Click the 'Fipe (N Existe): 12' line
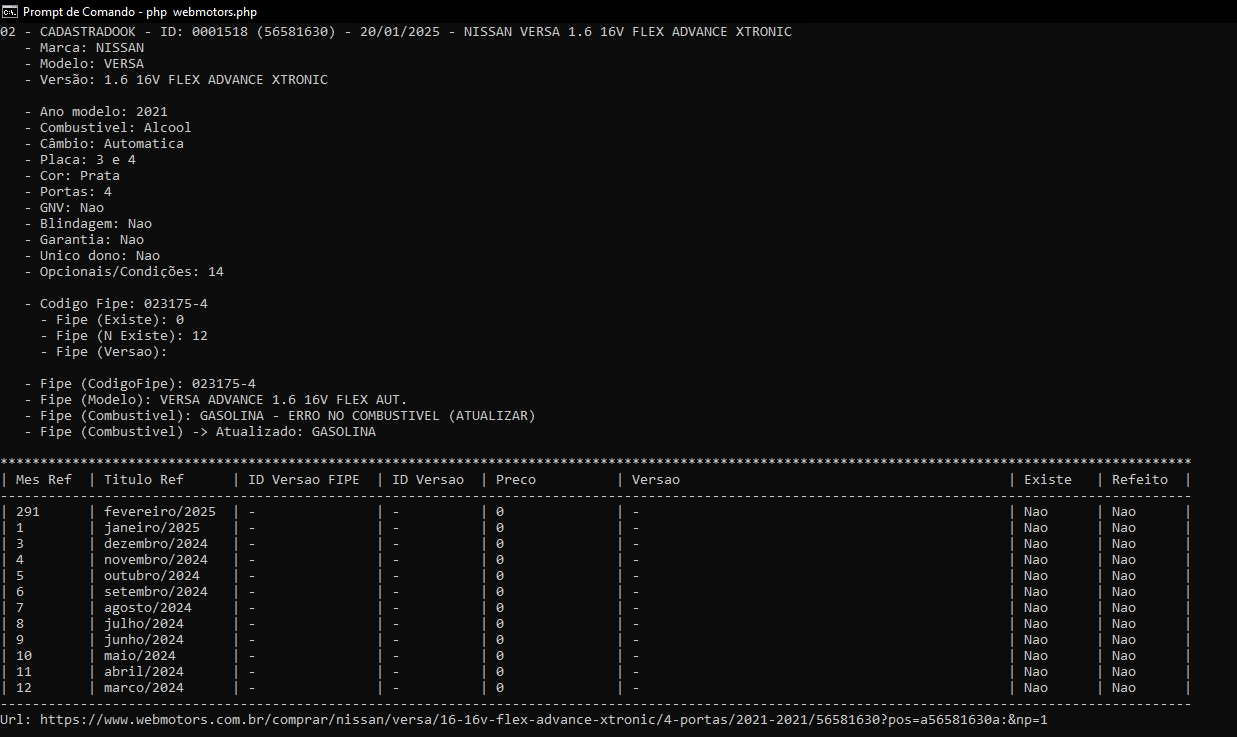The image size is (1237, 737). (124, 336)
